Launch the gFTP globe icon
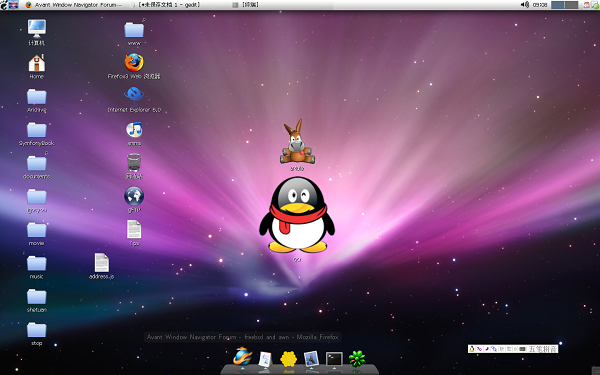 click(134, 196)
